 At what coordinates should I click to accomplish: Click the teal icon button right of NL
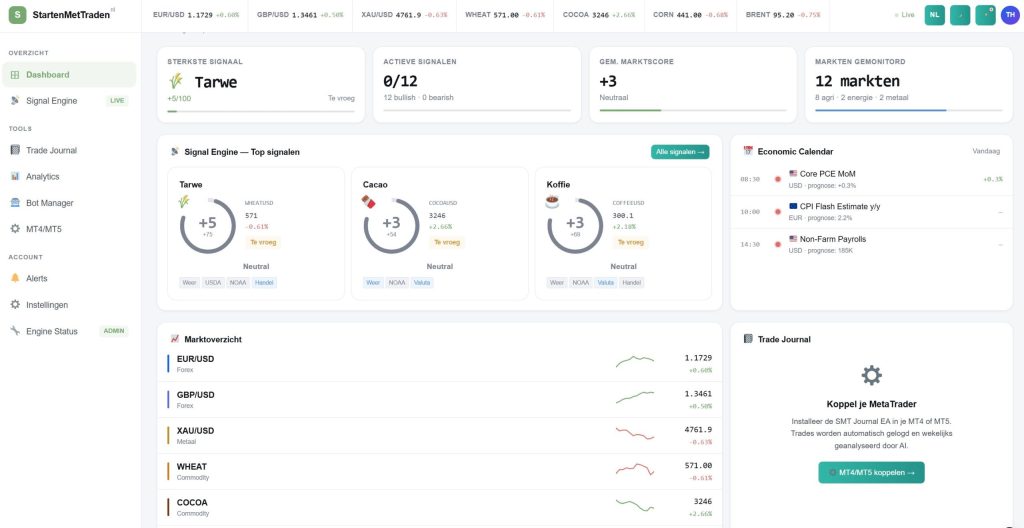959,15
